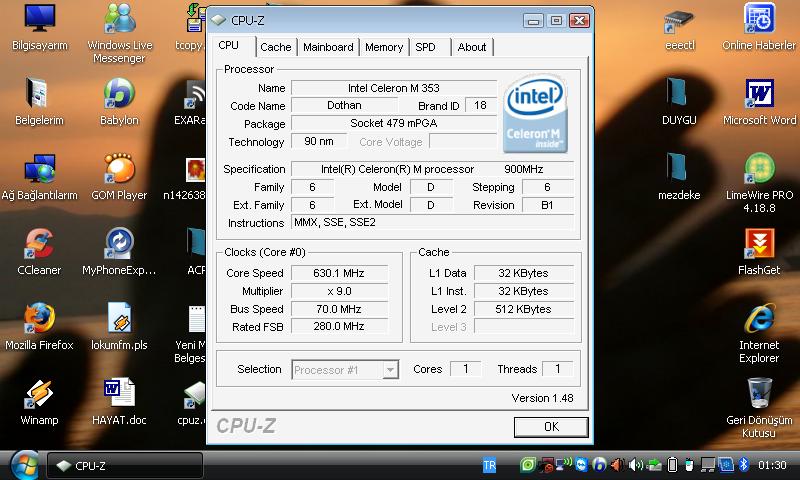Open the Windows Live Messenger icon
800x480 pixels.
point(119,19)
